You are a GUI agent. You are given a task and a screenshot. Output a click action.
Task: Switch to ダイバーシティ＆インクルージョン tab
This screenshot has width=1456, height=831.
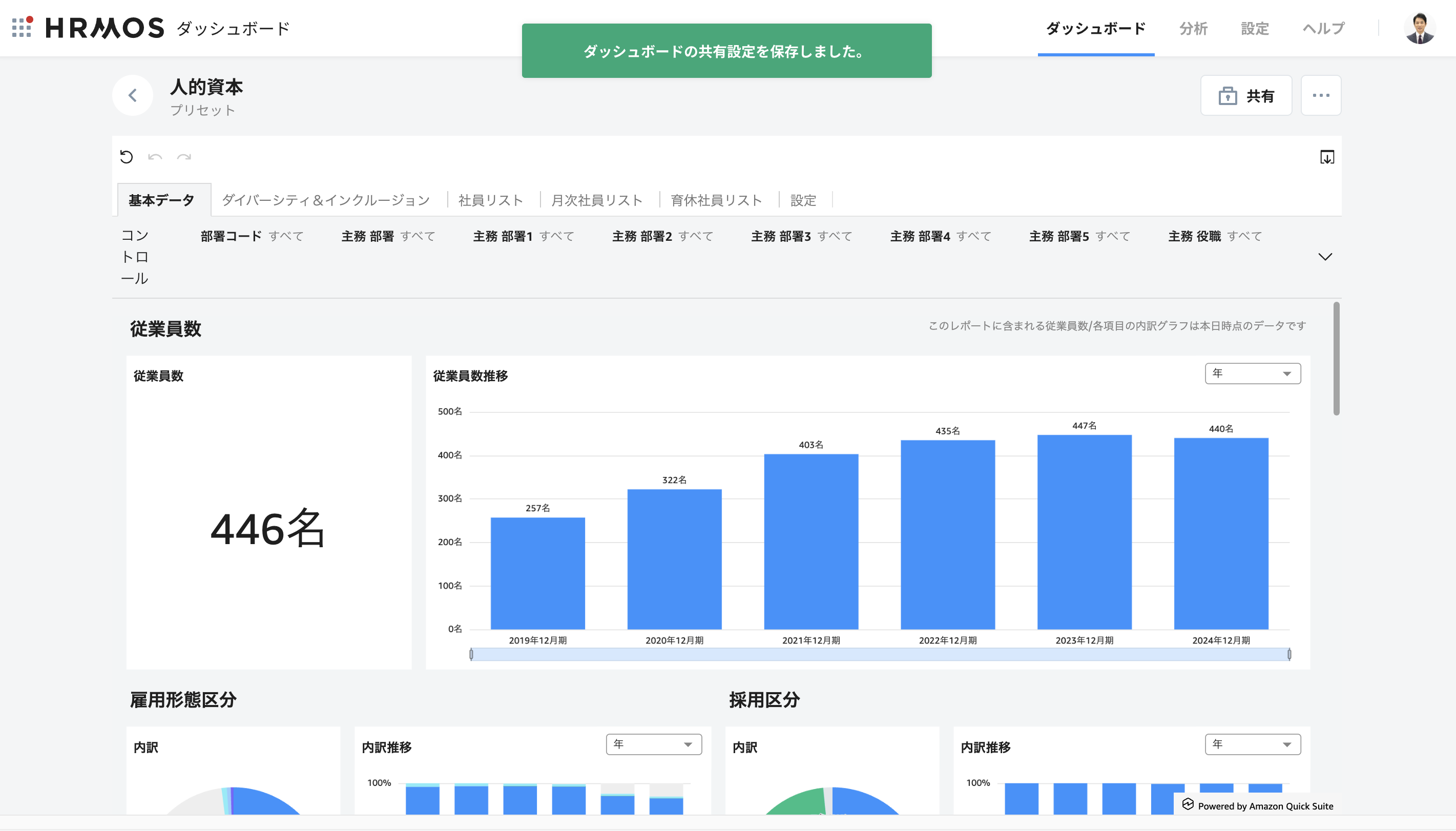326,200
